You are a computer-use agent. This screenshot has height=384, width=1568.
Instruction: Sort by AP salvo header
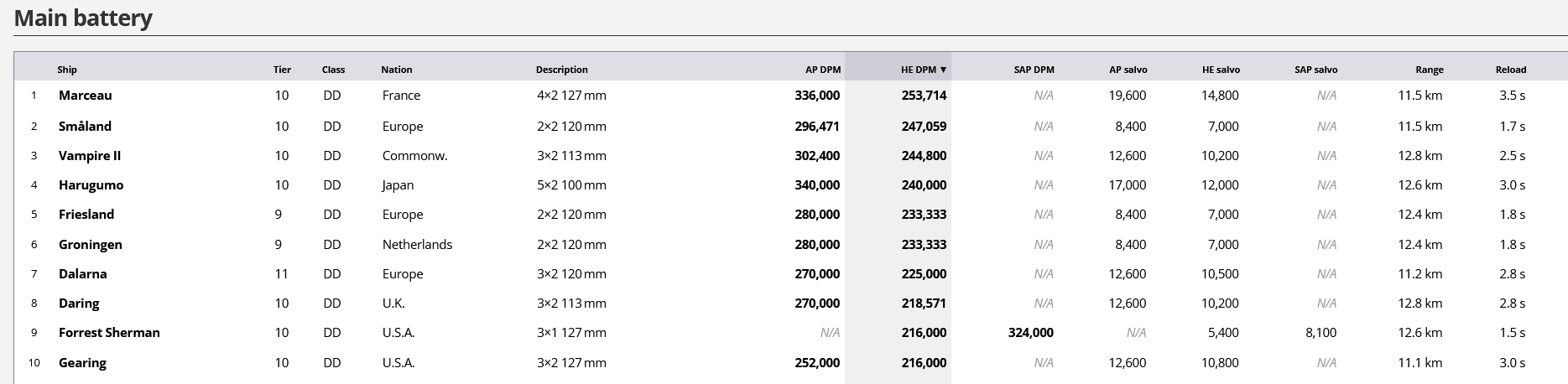1128,70
